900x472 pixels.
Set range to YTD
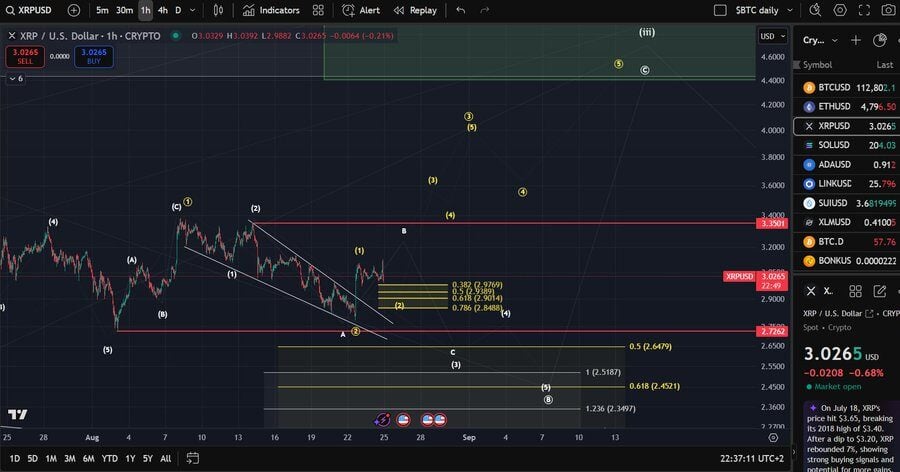pyautogui.click(x=110, y=458)
